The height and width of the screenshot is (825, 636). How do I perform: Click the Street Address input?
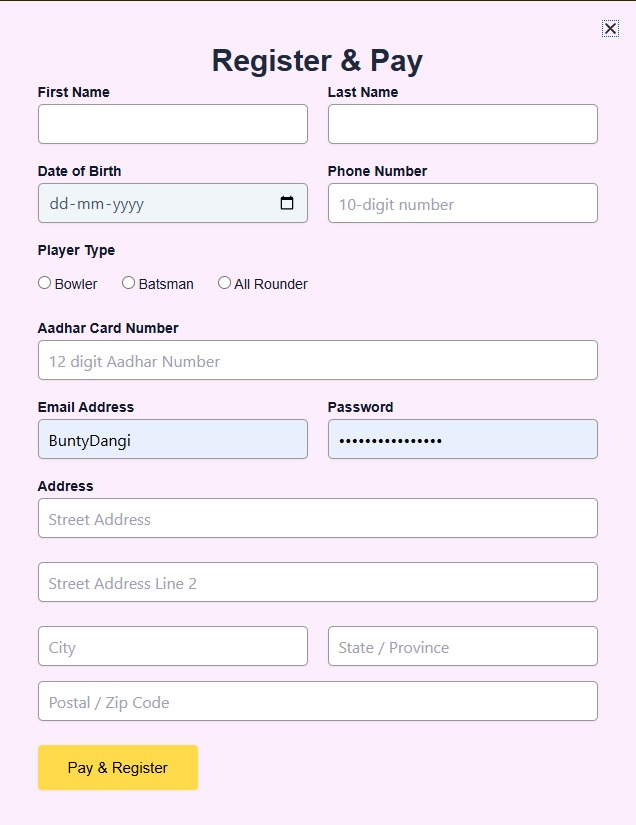click(318, 518)
